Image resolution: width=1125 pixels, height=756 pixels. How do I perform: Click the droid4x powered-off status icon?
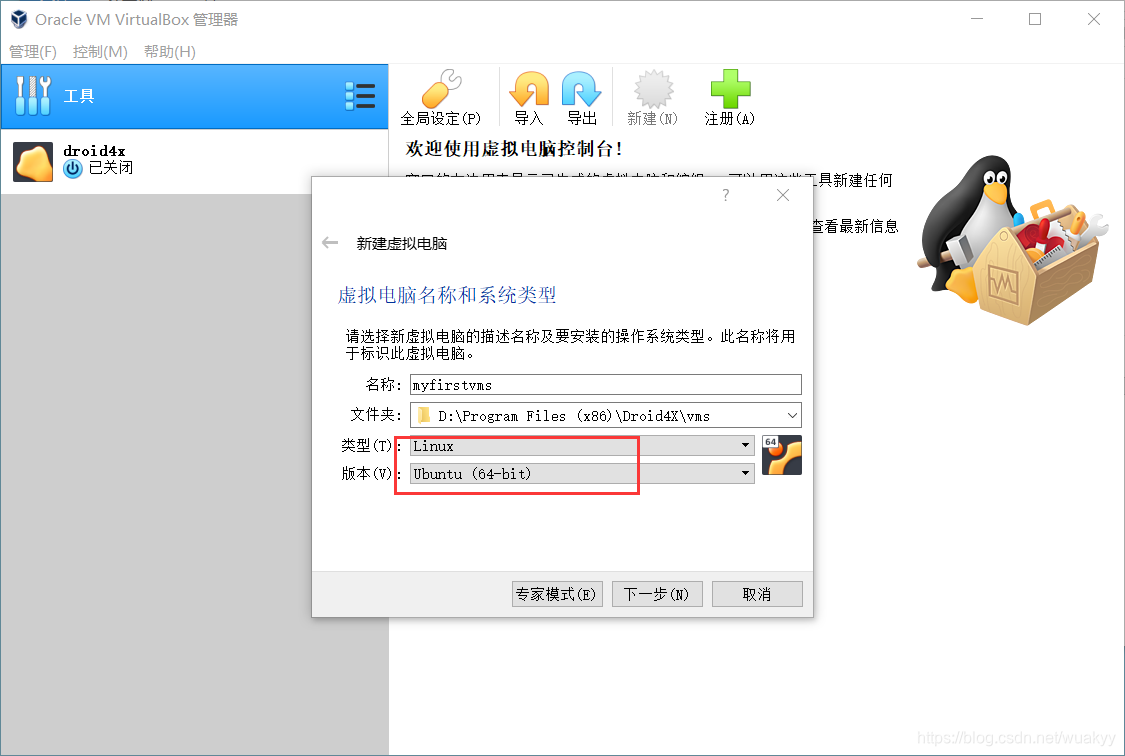pos(72,169)
